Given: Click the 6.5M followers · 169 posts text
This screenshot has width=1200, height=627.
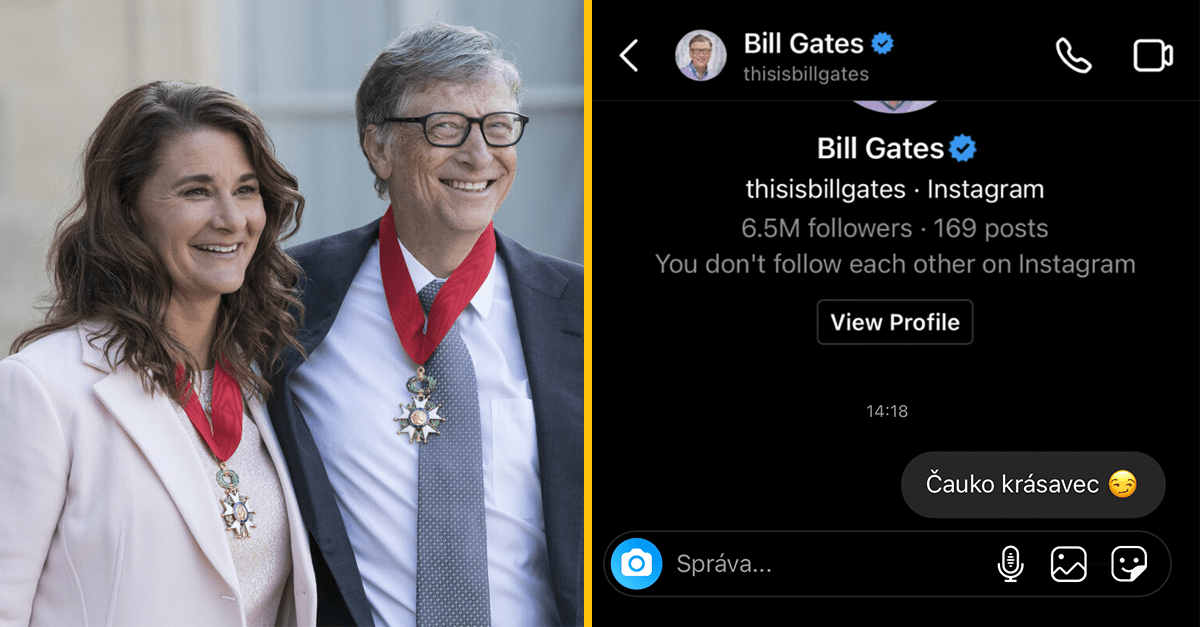Looking at the screenshot, I should pos(895,228).
